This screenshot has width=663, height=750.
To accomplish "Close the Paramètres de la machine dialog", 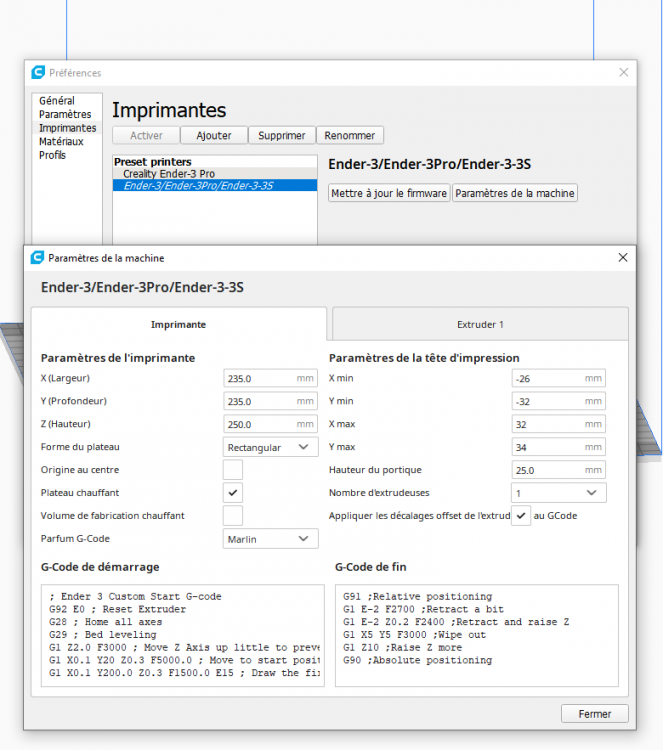I will [623, 257].
